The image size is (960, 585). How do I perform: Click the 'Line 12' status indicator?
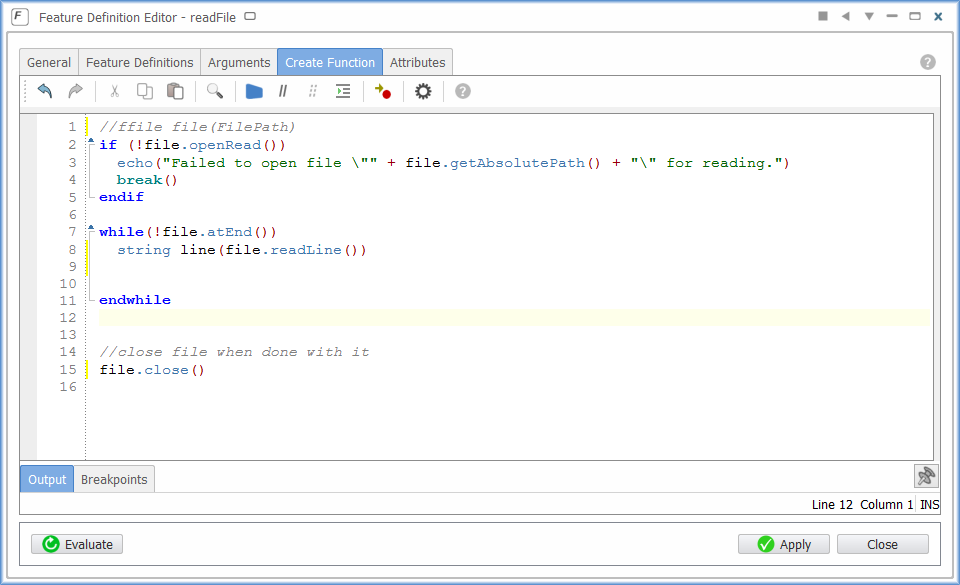(x=832, y=504)
